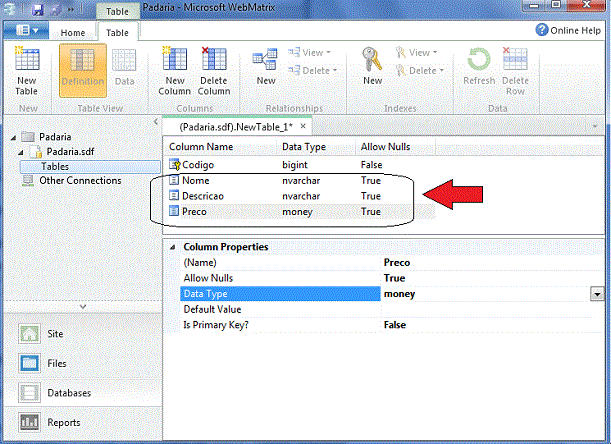Click the Codigo primary key icon
611x444 pixels.
[175, 165]
